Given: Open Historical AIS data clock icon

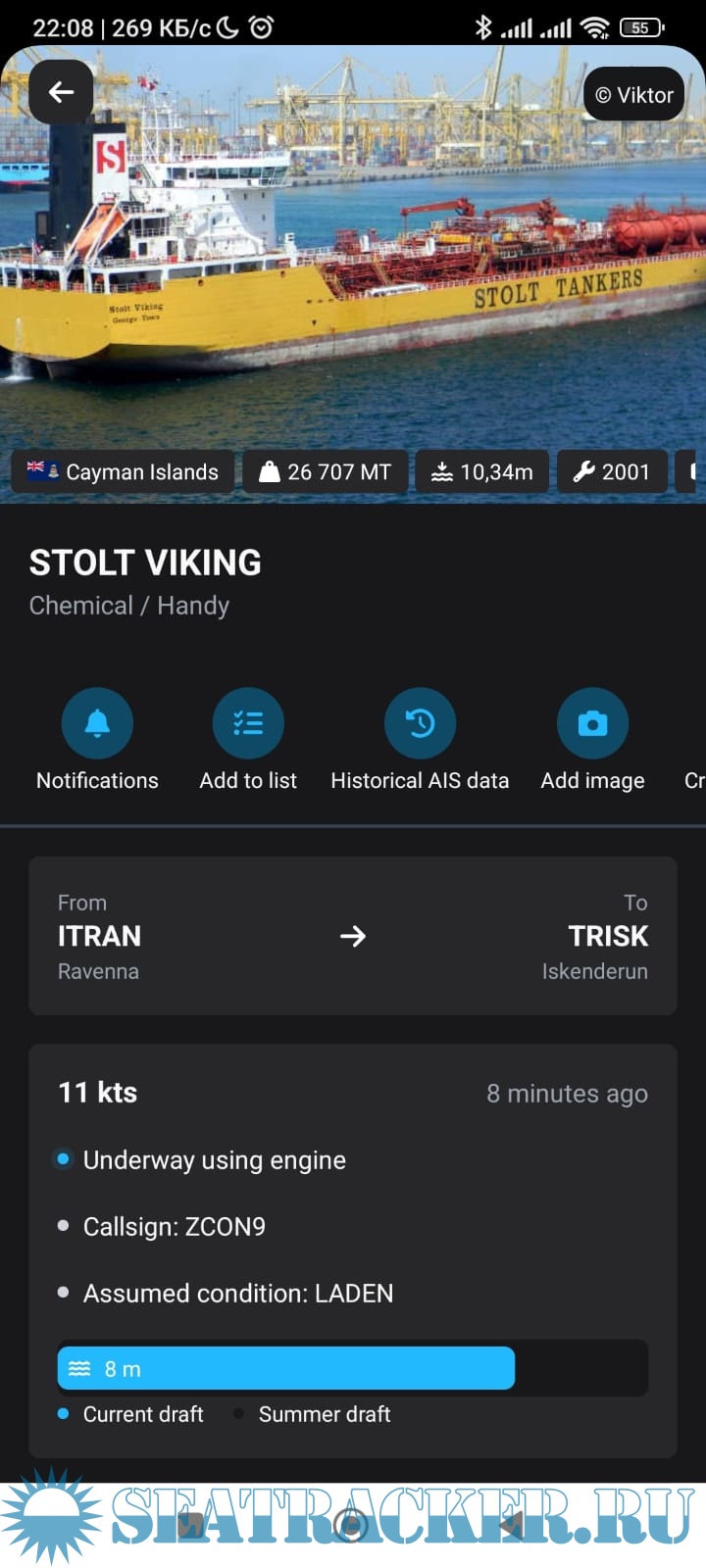Looking at the screenshot, I should pyautogui.click(x=420, y=723).
